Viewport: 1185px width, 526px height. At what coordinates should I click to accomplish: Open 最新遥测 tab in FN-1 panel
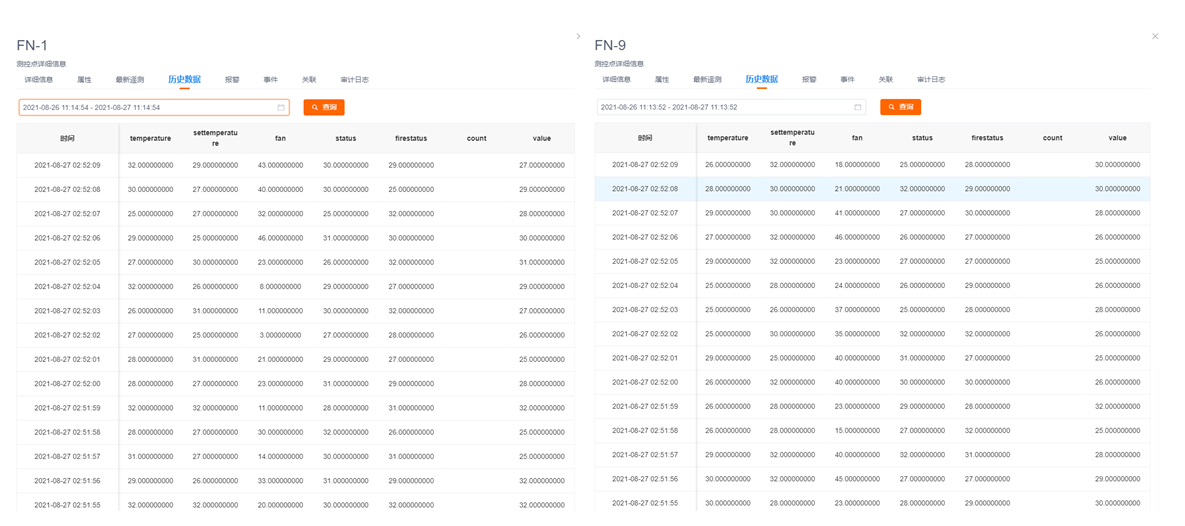[x=130, y=79]
